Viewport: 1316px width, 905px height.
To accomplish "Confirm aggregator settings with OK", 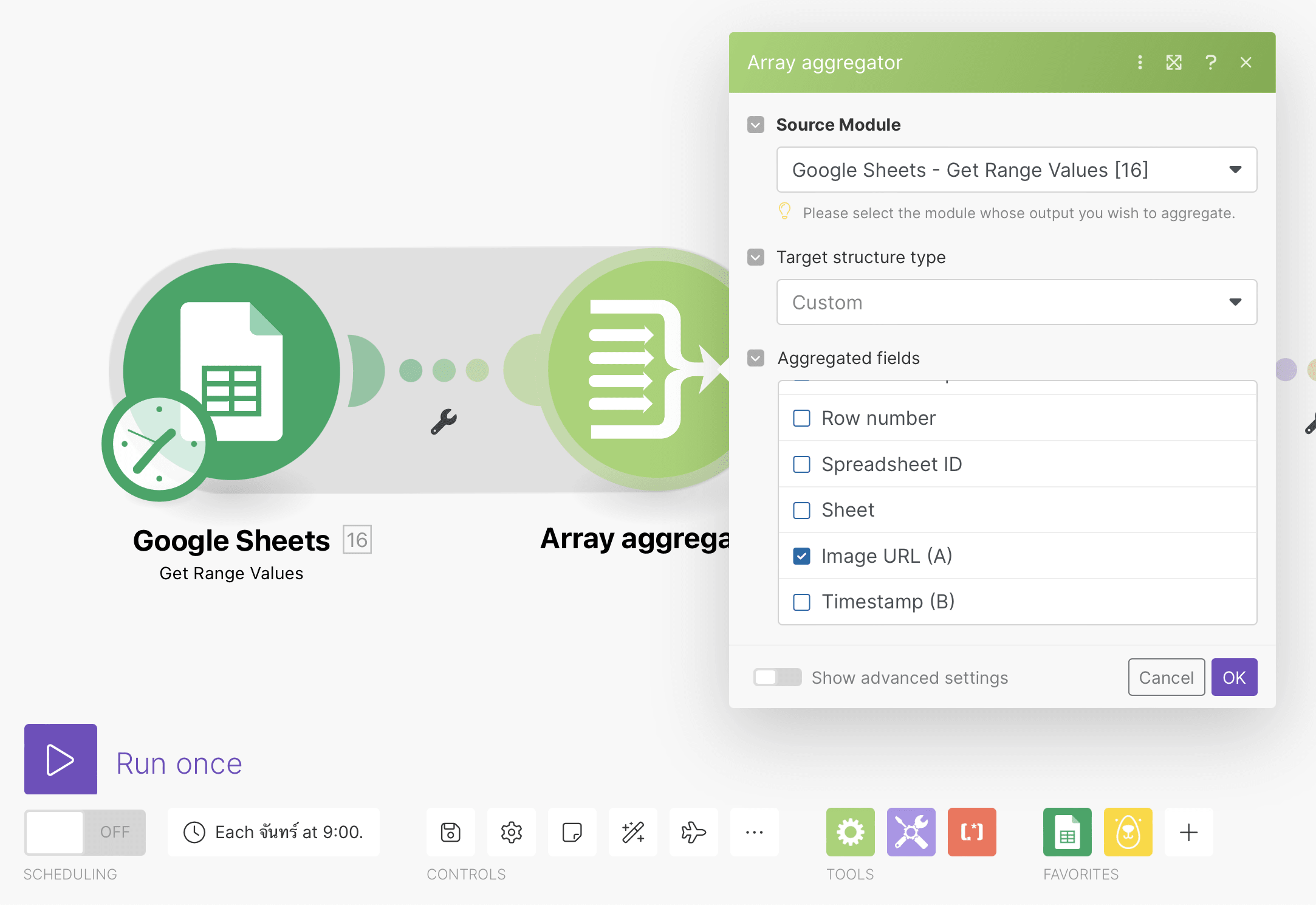I will (x=1233, y=677).
